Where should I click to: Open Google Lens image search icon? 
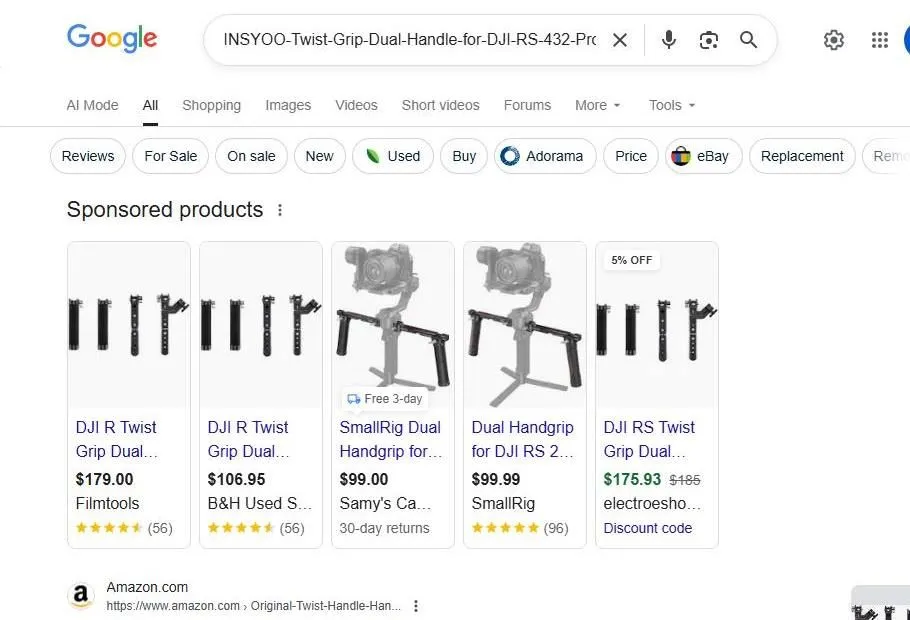pos(709,40)
